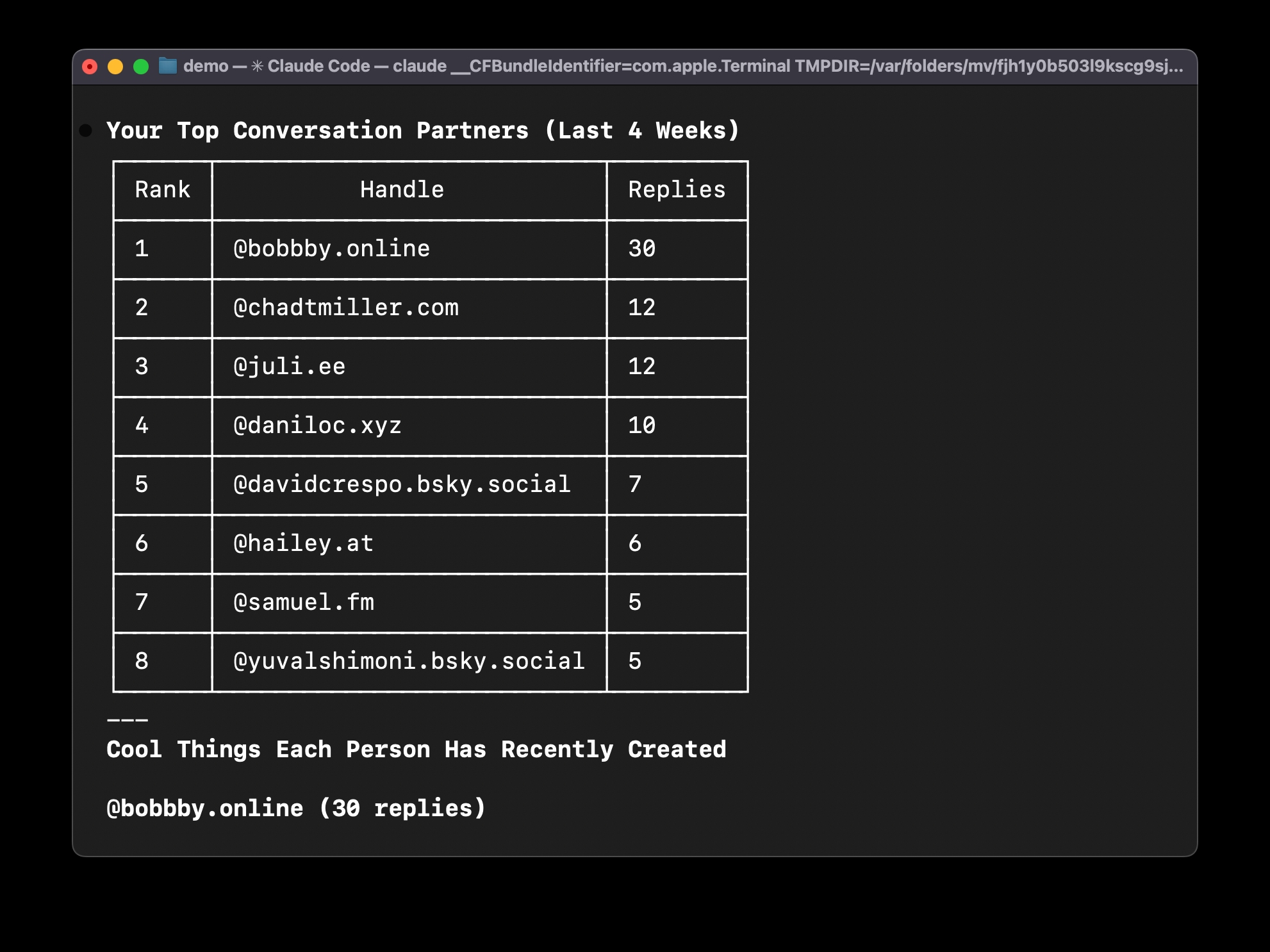This screenshot has width=1270, height=952.
Task: Zoom the window using the green button
Action: coord(141,67)
